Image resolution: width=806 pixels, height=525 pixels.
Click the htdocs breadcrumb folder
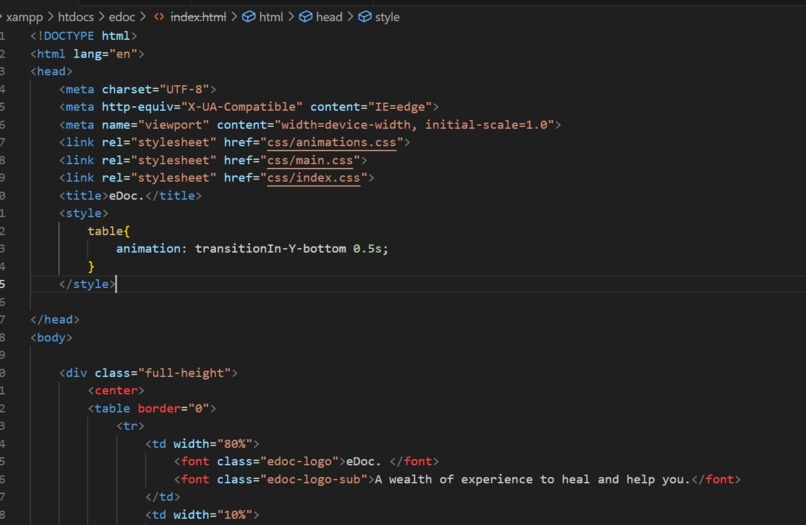[76, 17]
